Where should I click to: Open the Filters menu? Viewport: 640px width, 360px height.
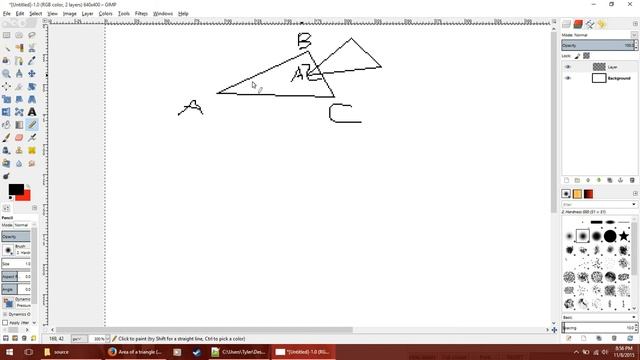tap(141, 13)
